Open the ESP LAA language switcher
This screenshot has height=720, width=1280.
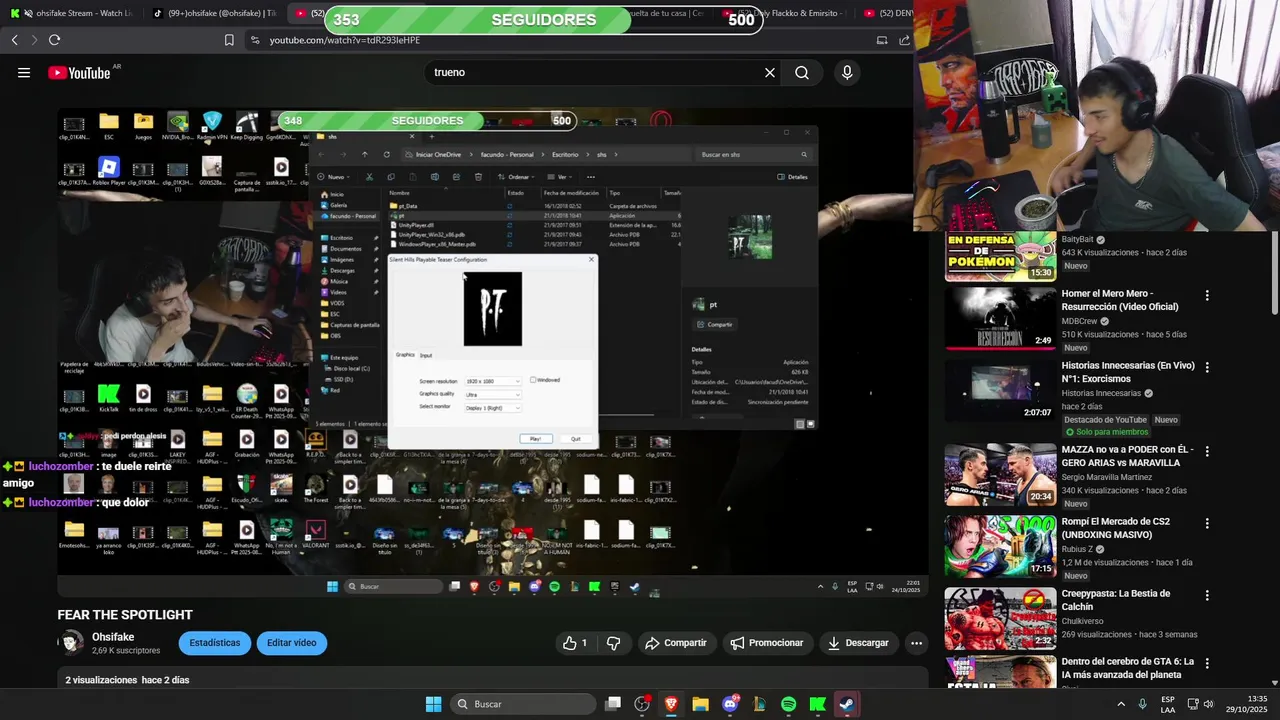coord(1168,704)
